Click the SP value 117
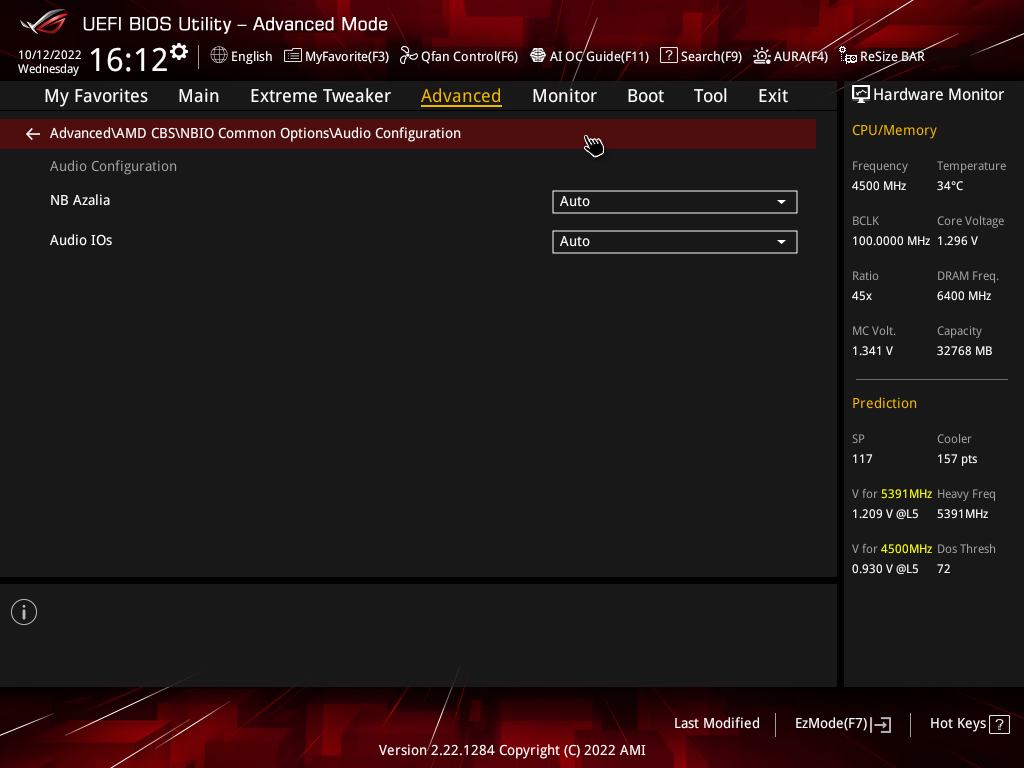The width and height of the screenshot is (1024, 768). 862,459
